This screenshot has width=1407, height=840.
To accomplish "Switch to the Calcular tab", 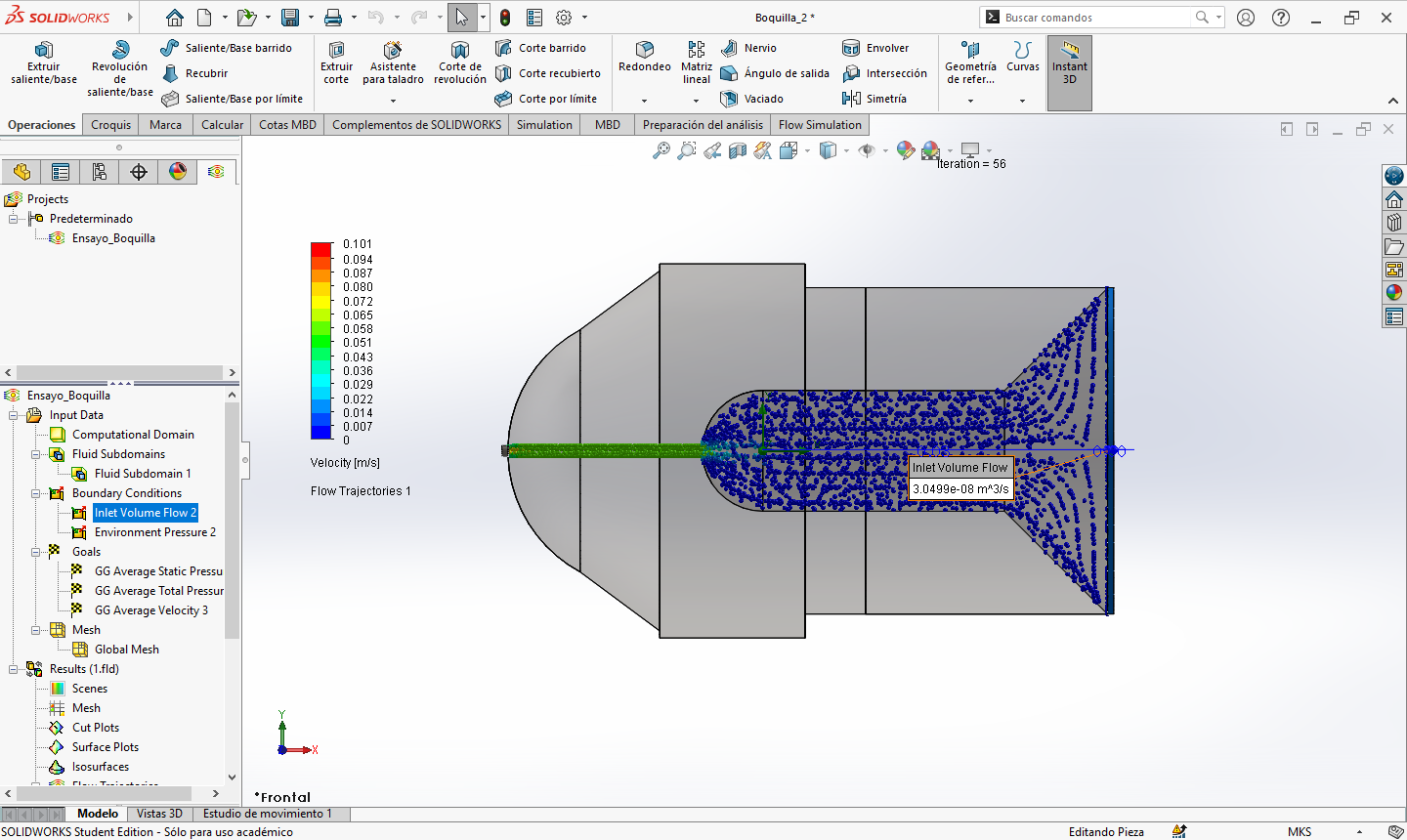I will coord(222,125).
